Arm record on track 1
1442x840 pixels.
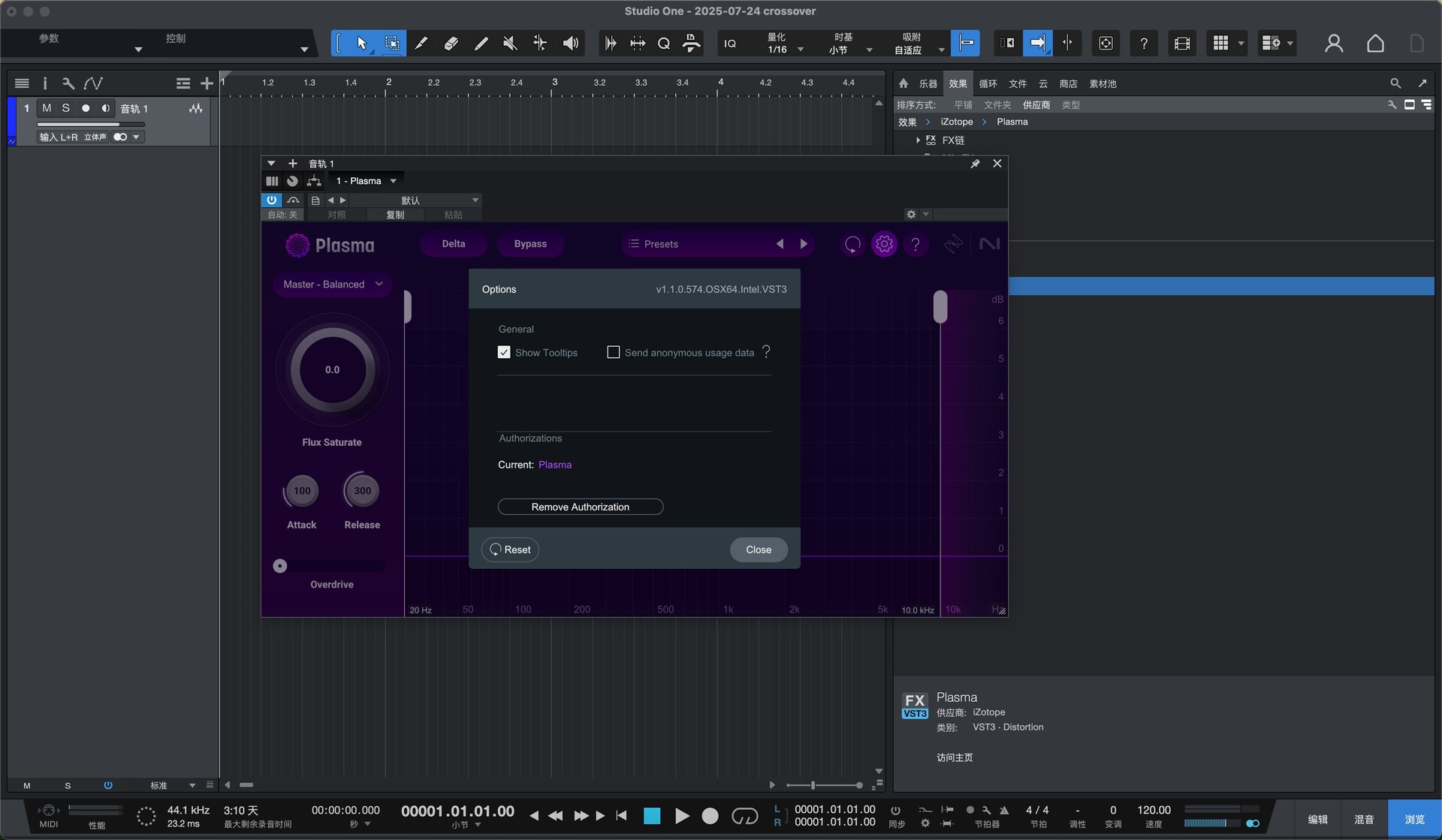coord(86,108)
